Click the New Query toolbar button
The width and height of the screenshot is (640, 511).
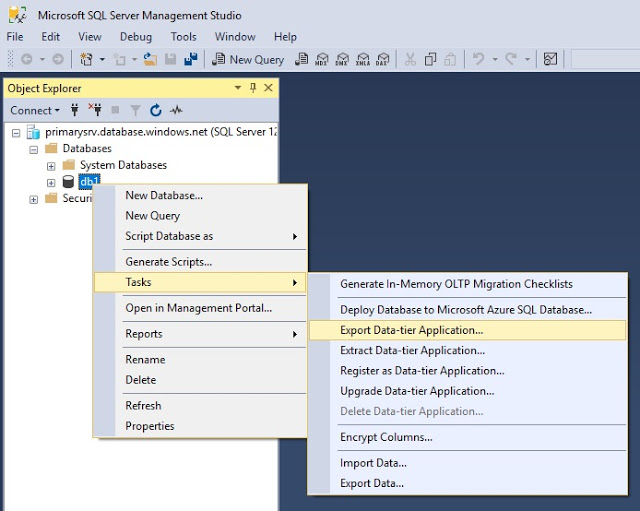[248, 60]
